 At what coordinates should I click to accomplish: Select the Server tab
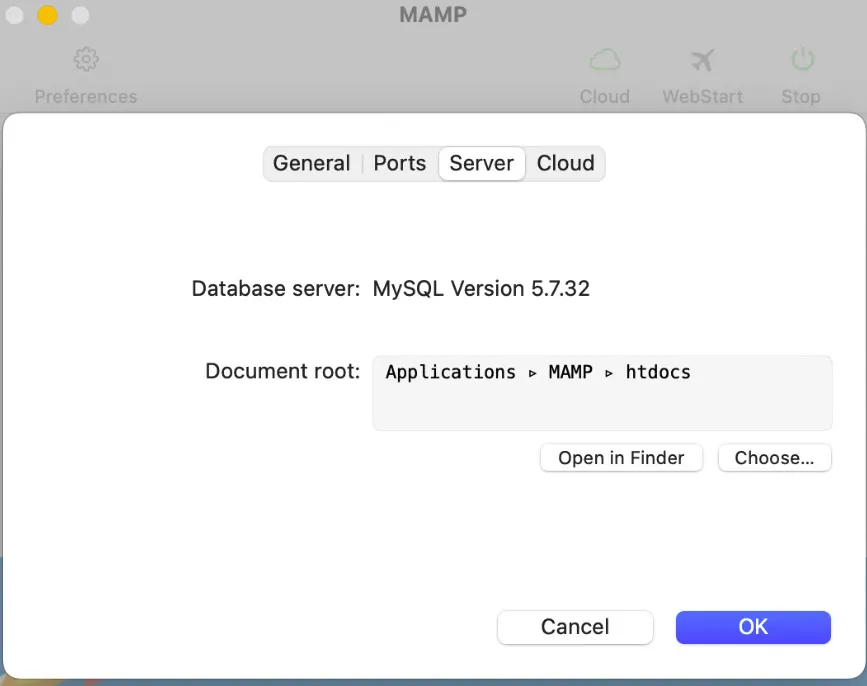(x=481, y=163)
